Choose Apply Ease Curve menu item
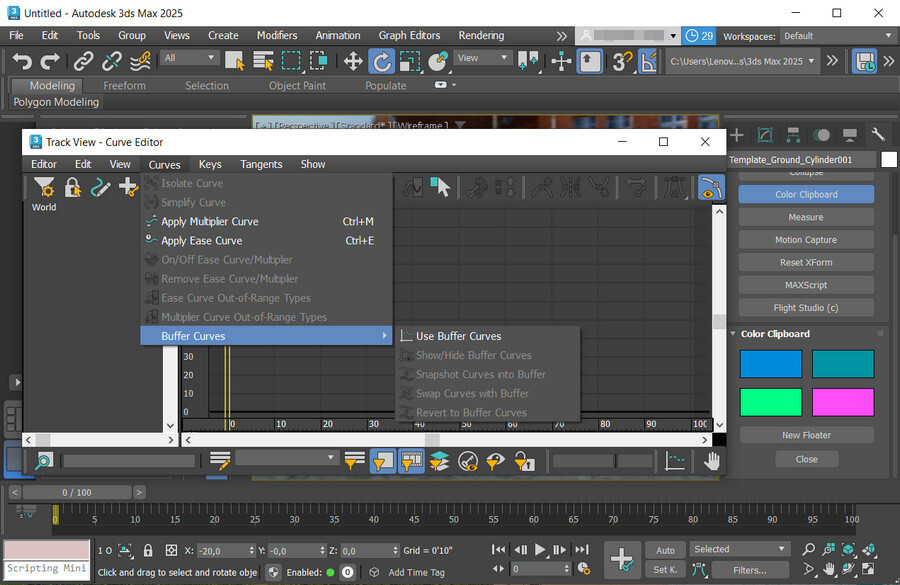 point(266,241)
